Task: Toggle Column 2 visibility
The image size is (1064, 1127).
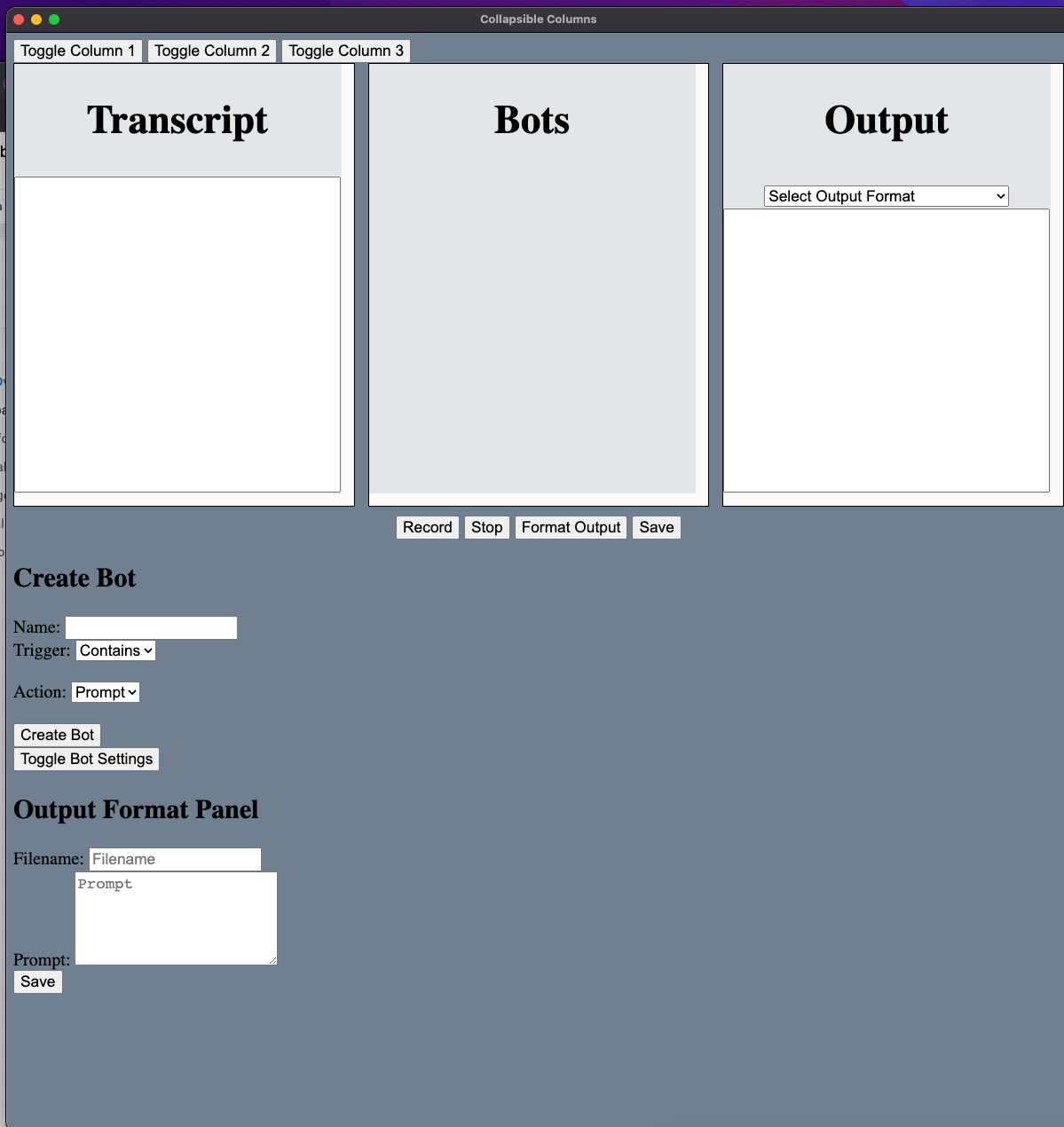Action: [x=212, y=51]
